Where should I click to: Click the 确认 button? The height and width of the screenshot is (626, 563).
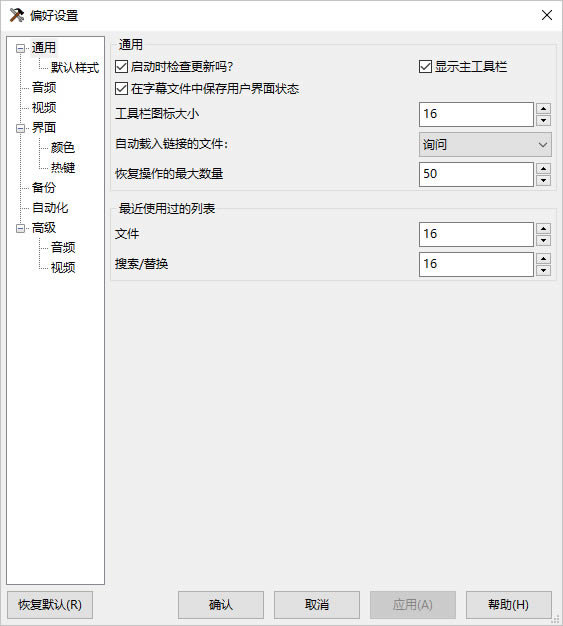(x=221, y=604)
